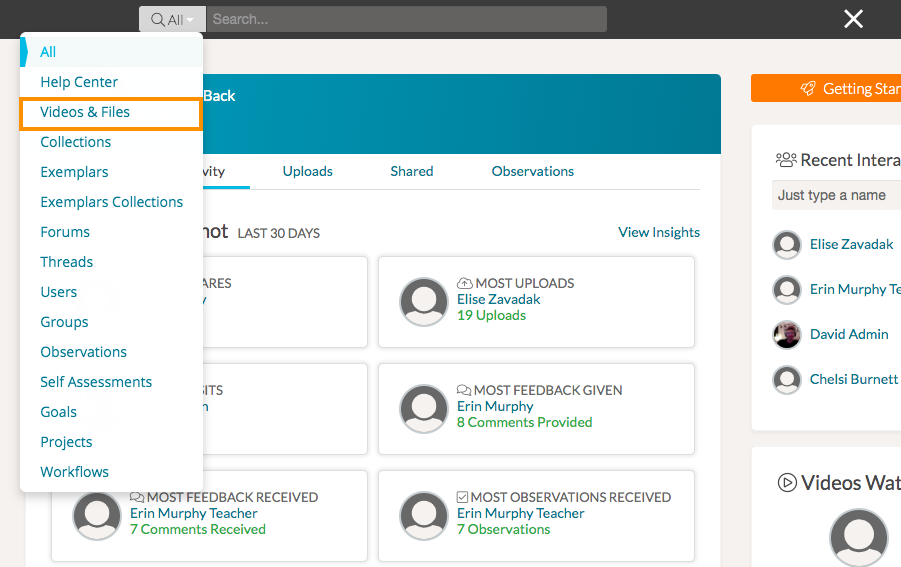Select Self Assessments filter option
Viewport: 901px width, 567px height.
[96, 382]
